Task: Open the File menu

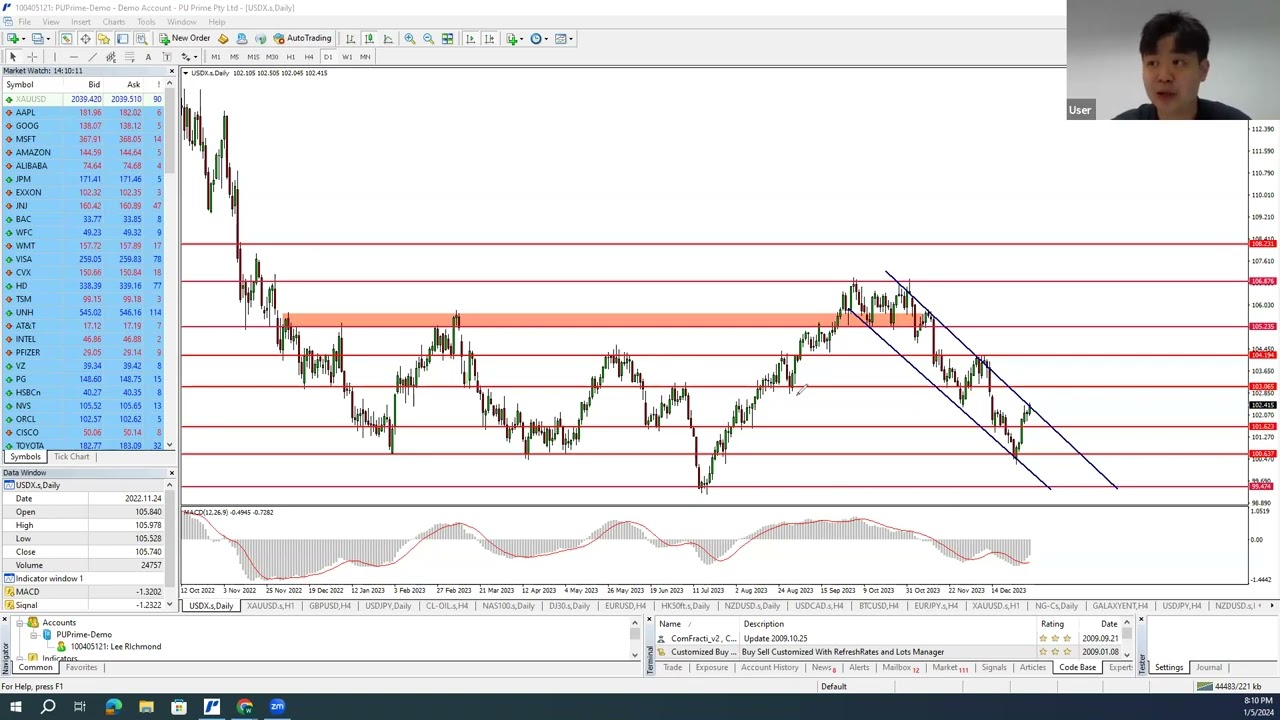Action: 24,22
